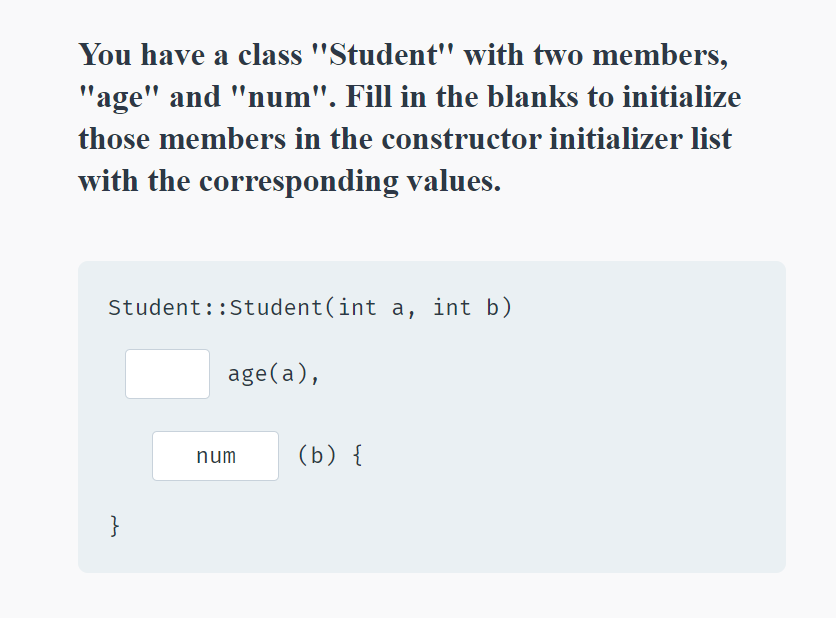Click int a in the parameter list

370,307
